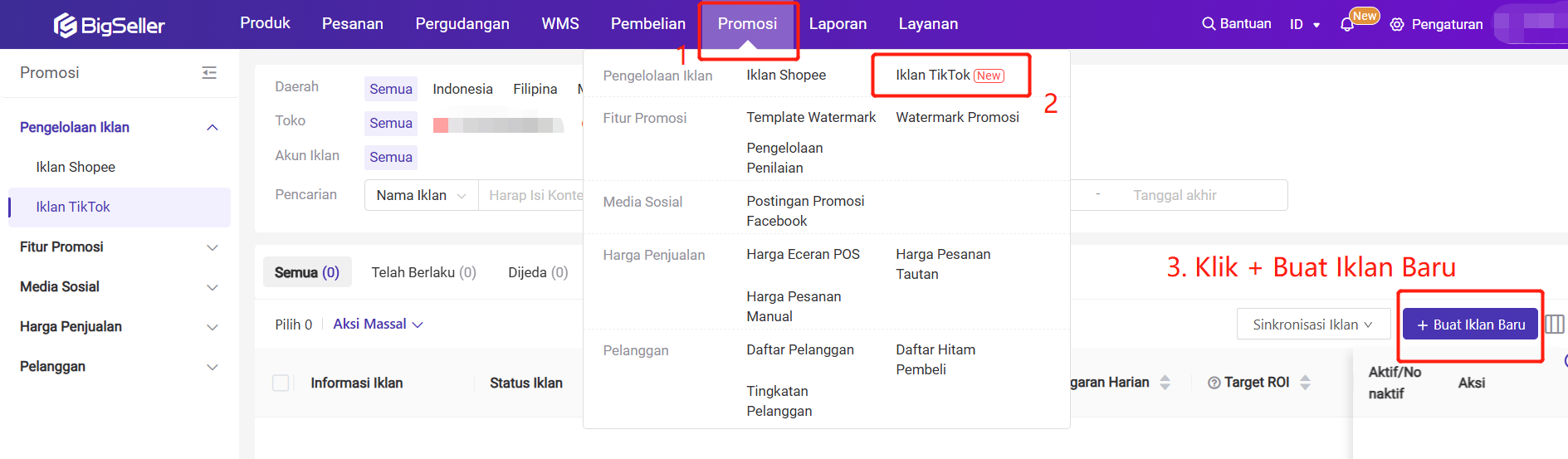This screenshot has height=459, width=1568.
Task: Open the column settings icon beside Buat Iklan Baru
Action: click(x=1555, y=324)
